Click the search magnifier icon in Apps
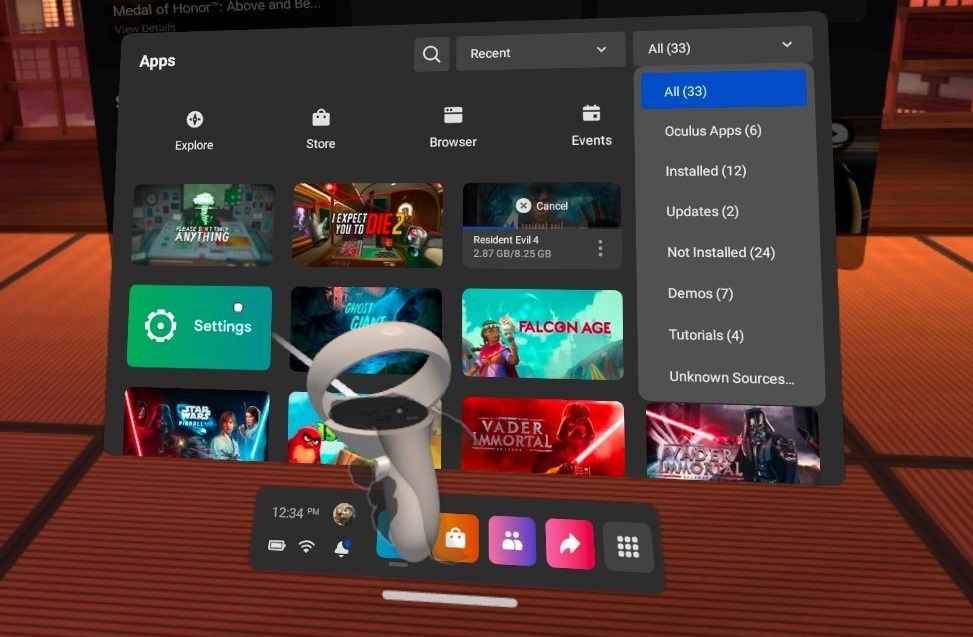 [431, 54]
